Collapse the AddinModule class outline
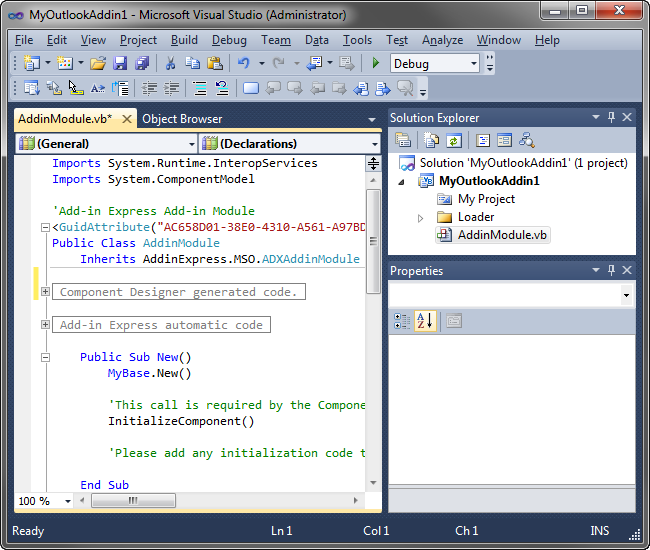Image resolution: width=650 pixels, height=550 pixels. (46, 227)
